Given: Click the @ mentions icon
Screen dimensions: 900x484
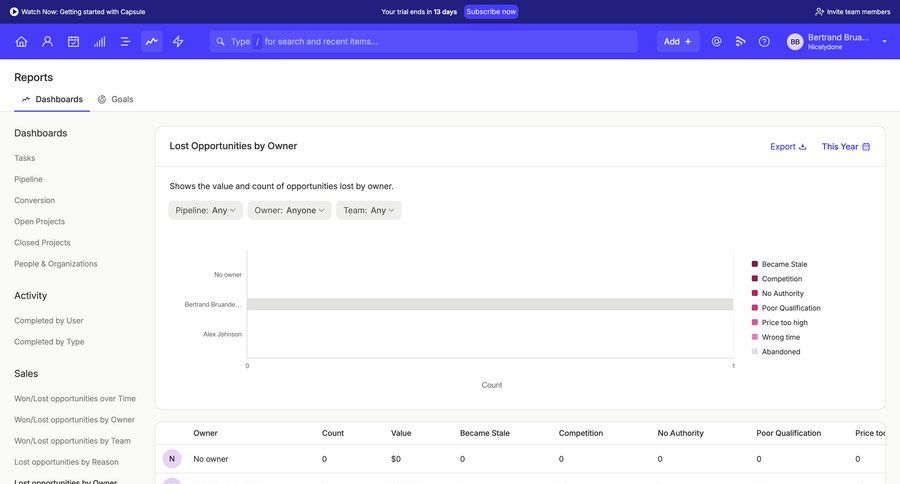Looking at the screenshot, I should (716, 41).
